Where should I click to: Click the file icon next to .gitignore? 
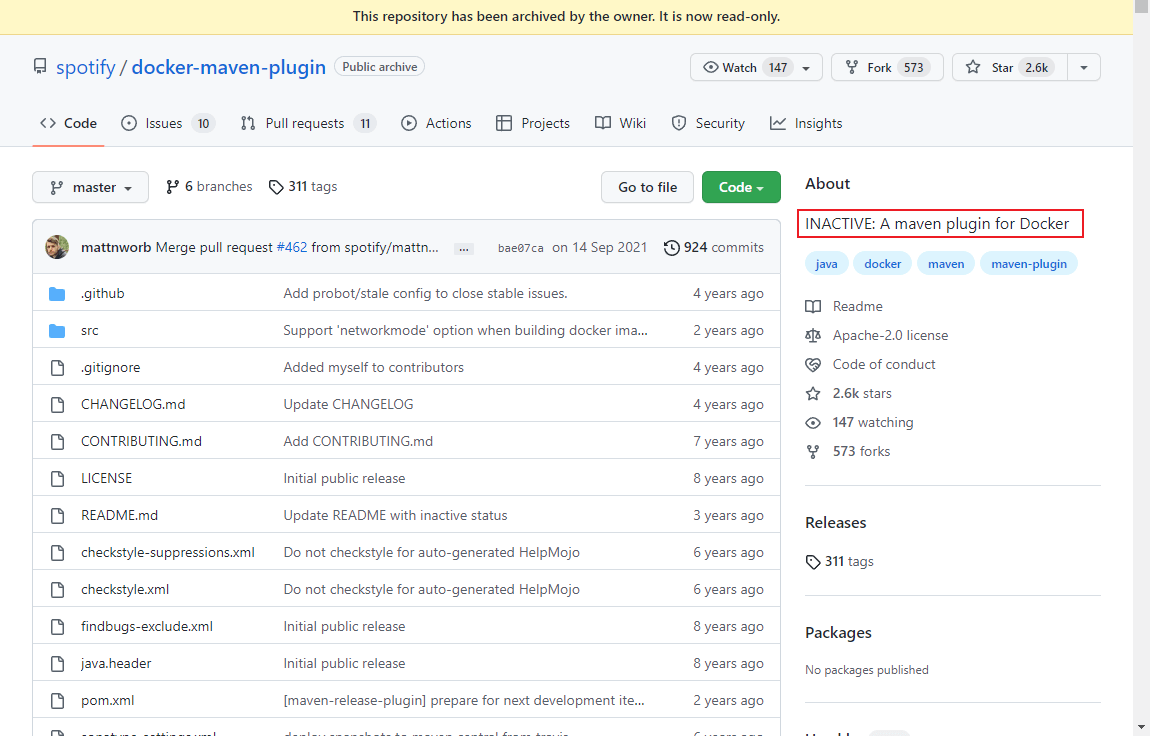pyautogui.click(x=57, y=367)
